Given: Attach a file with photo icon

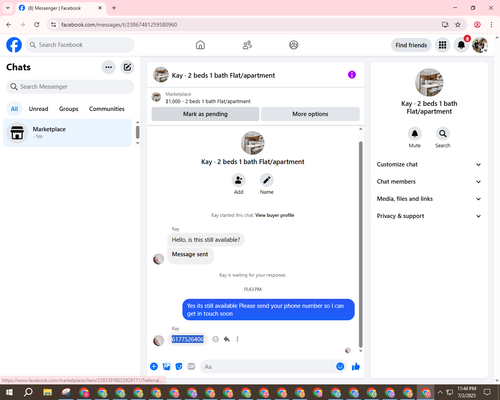Looking at the screenshot, I should (166, 367).
